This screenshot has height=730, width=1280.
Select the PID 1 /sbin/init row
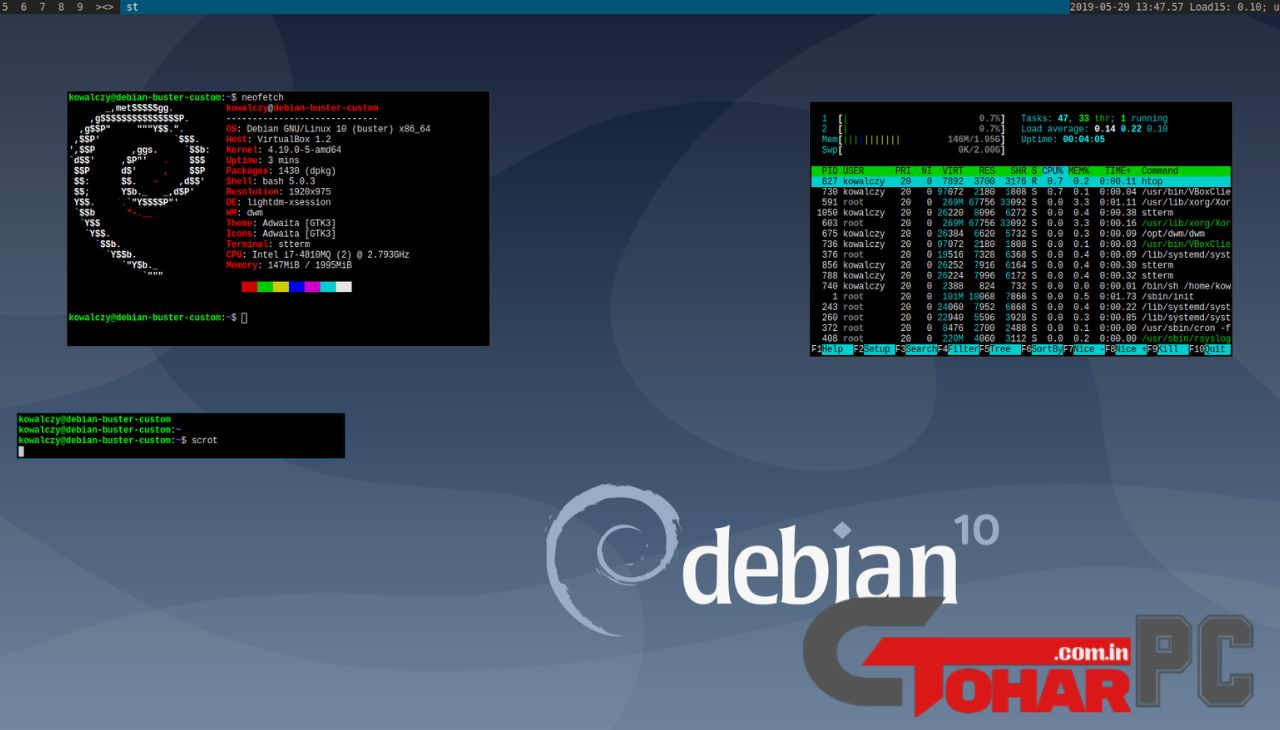1021,297
